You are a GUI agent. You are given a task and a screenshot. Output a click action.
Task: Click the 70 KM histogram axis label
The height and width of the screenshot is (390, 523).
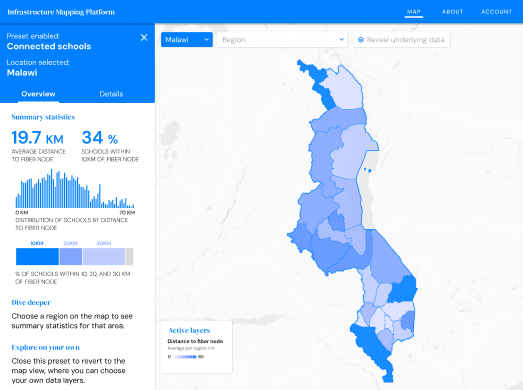click(x=127, y=213)
